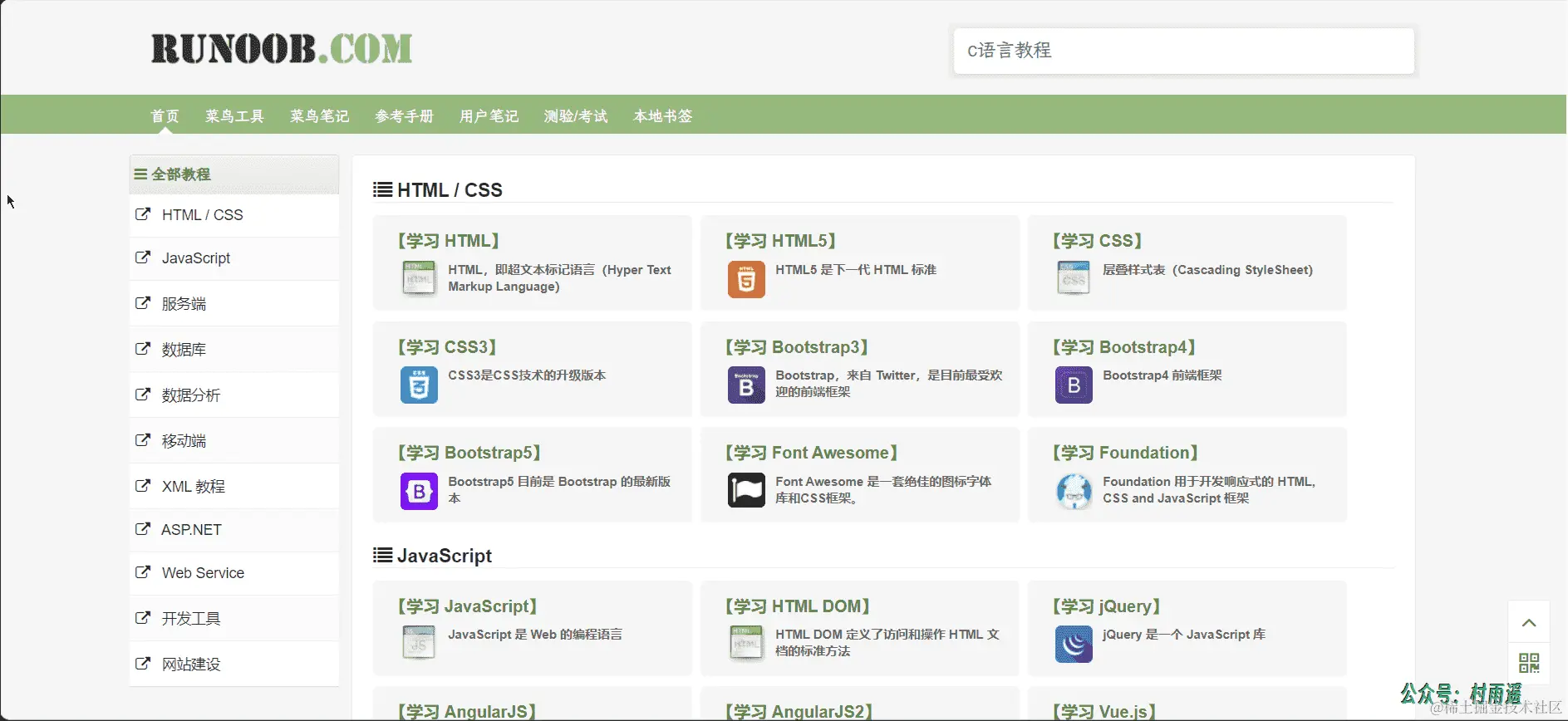Open the 【学习 Vue.js】 title link
1568x721 pixels.
coord(1104,712)
